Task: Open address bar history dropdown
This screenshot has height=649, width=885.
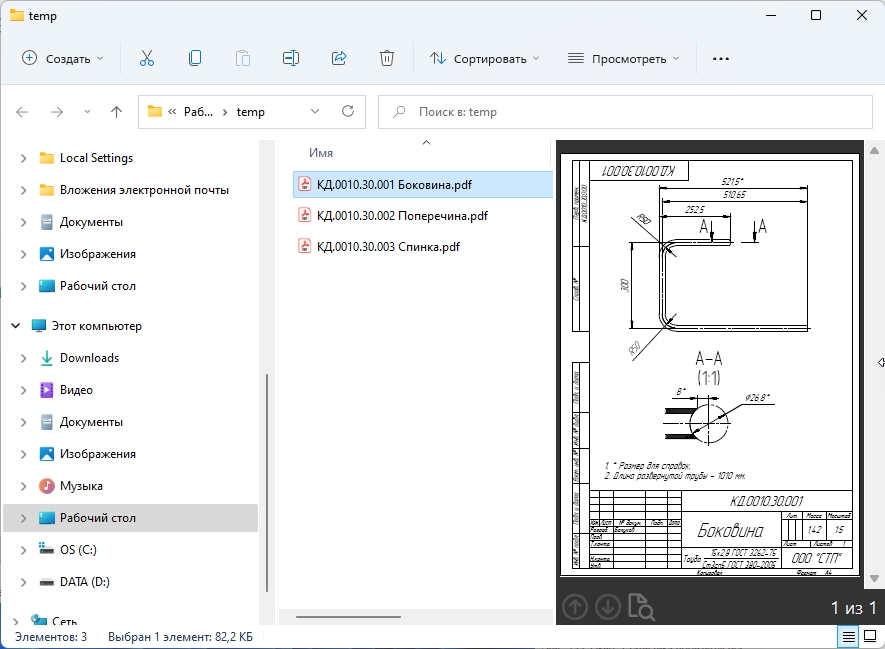Action: pyautogui.click(x=315, y=111)
